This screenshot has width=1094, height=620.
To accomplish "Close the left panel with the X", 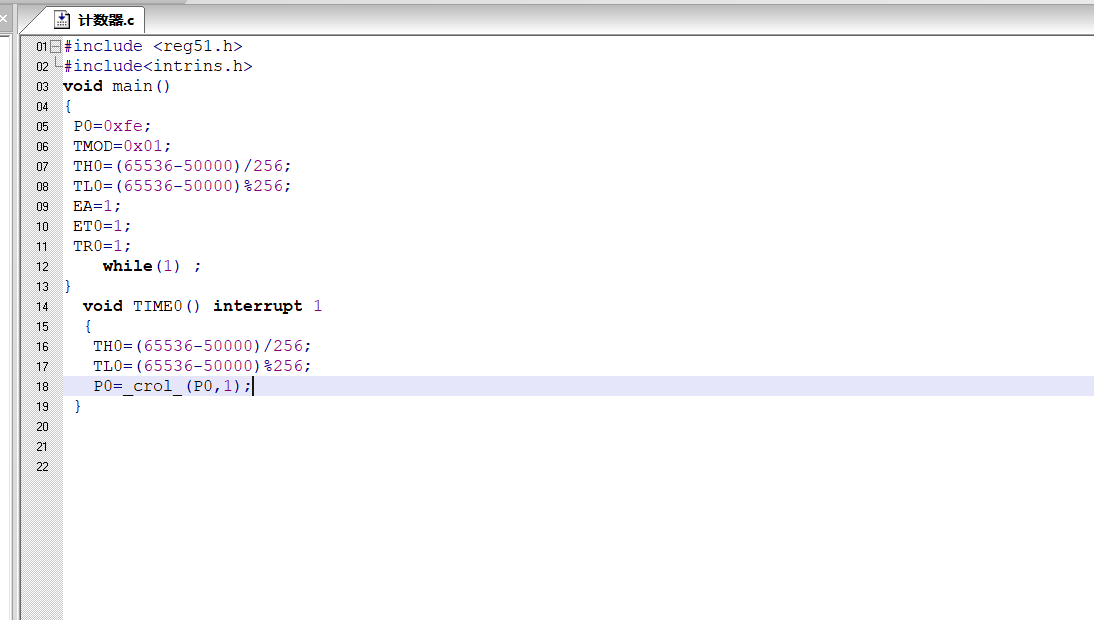I will tap(3, 19).
